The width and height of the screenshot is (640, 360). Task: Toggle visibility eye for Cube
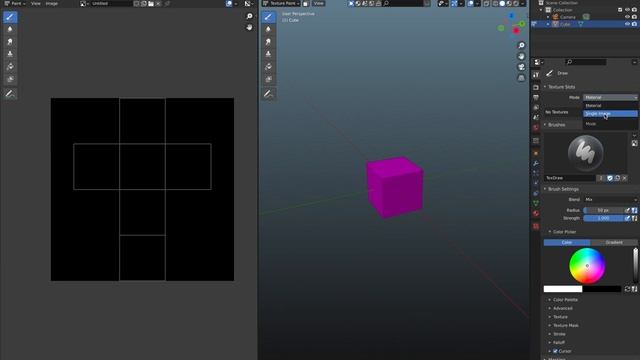[x=627, y=24]
